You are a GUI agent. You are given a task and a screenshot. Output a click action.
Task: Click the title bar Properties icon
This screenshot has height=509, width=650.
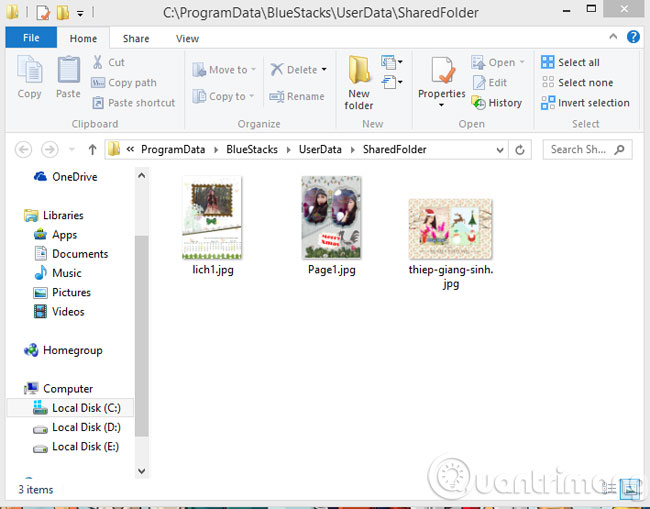[43, 12]
